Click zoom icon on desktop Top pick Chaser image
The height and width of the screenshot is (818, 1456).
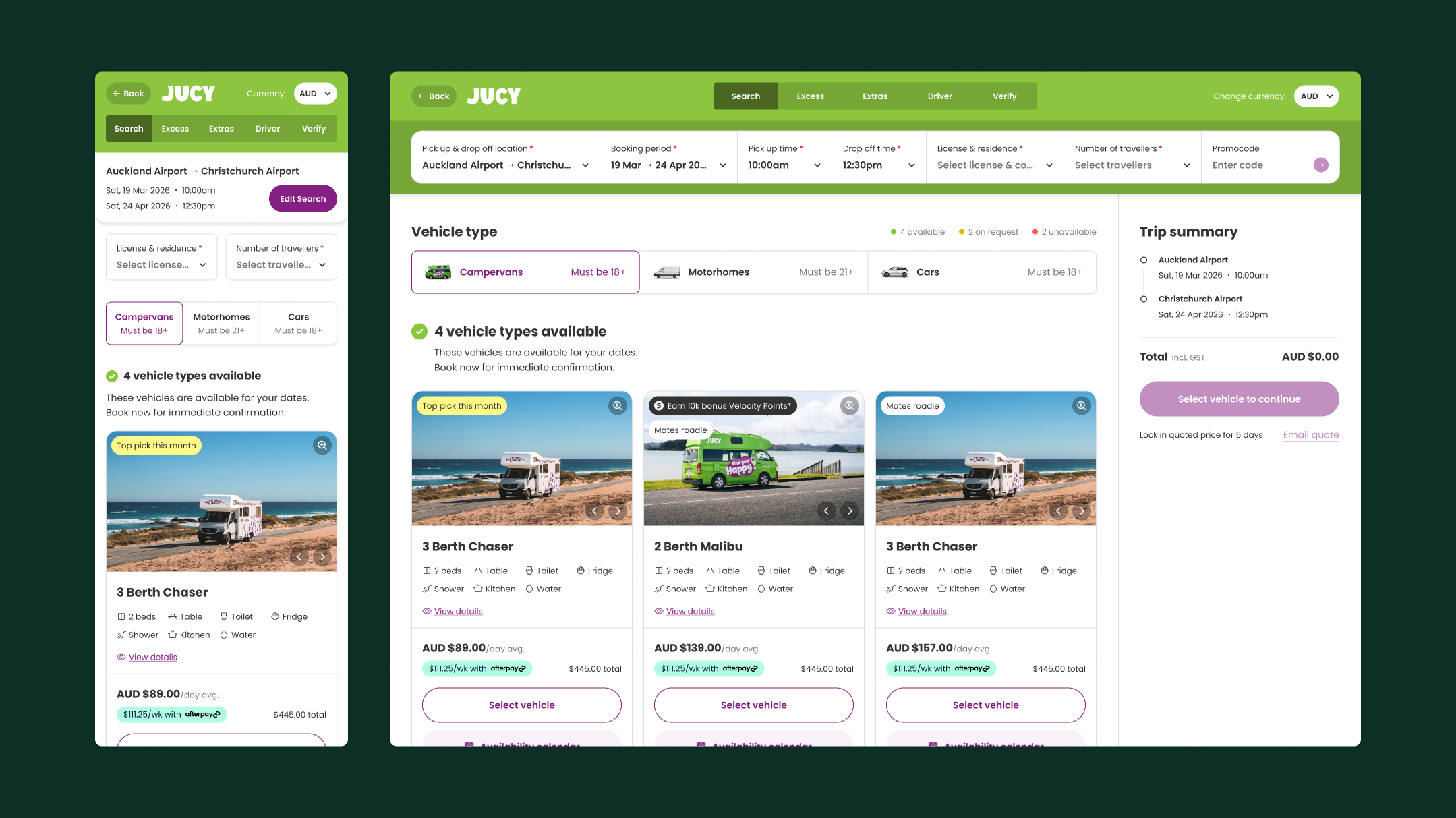(617, 405)
